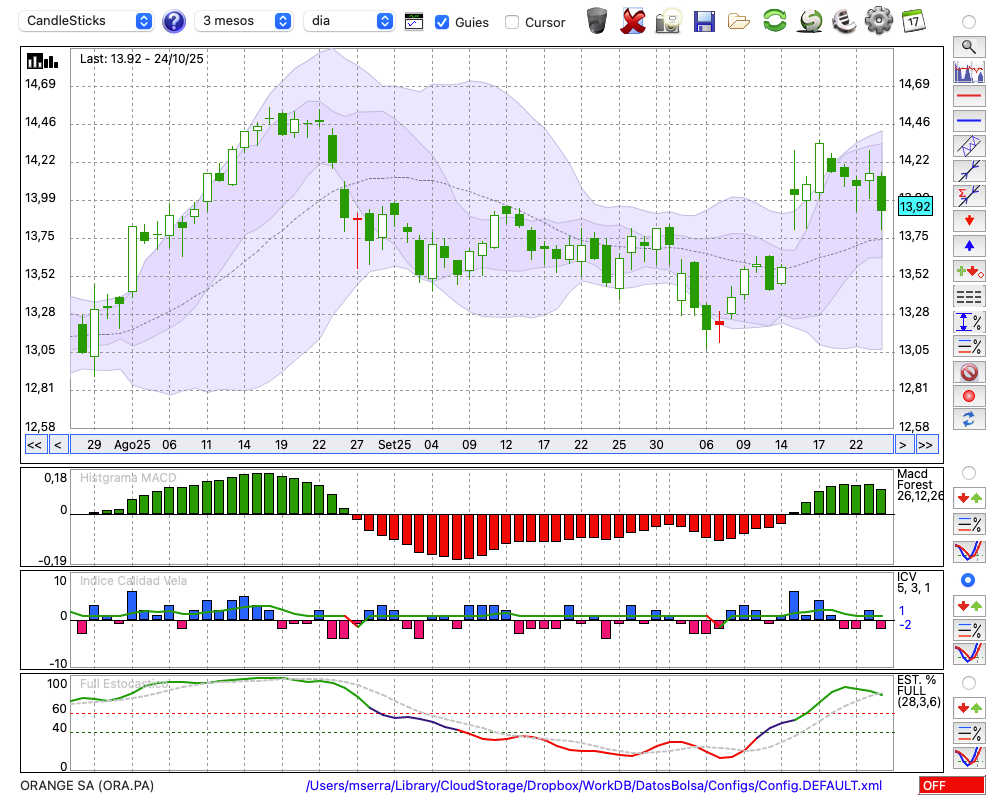Click the camera snapshot icon

[668, 20]
